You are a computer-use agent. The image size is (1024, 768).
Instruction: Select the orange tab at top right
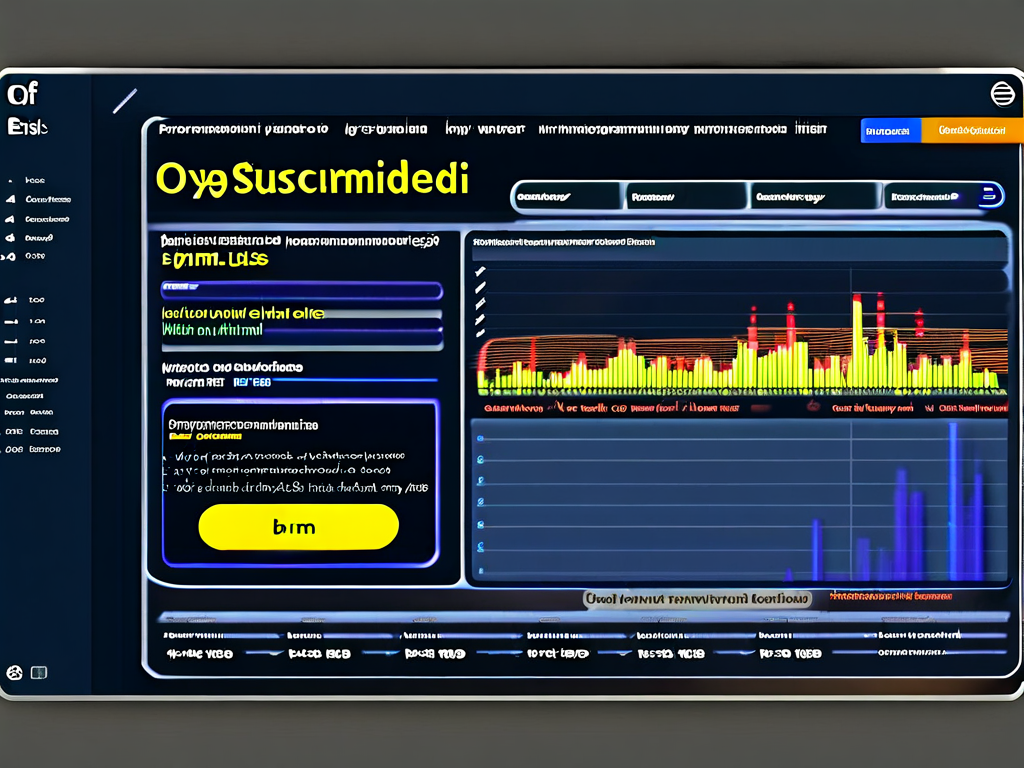(971, 131)
